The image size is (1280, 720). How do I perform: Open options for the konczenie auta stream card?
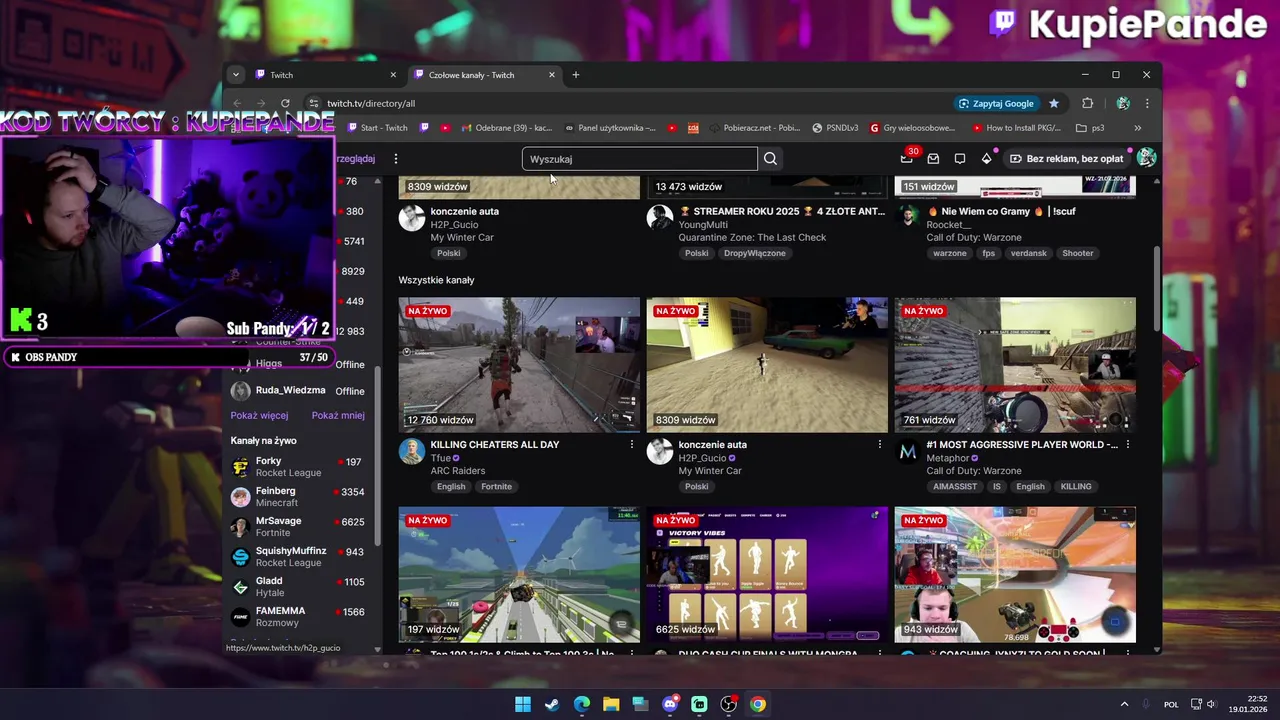pos(880,444)
